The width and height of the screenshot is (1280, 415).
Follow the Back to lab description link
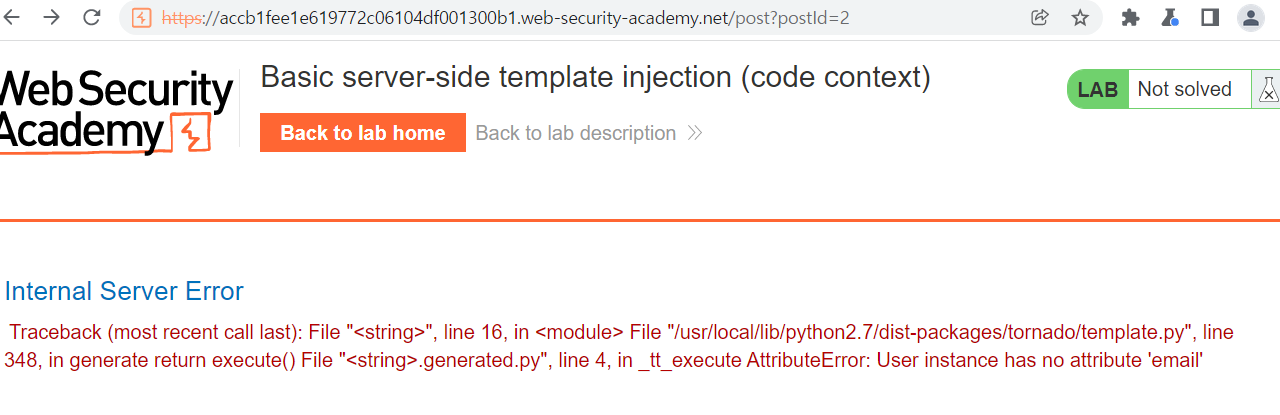tap(575, 133)
